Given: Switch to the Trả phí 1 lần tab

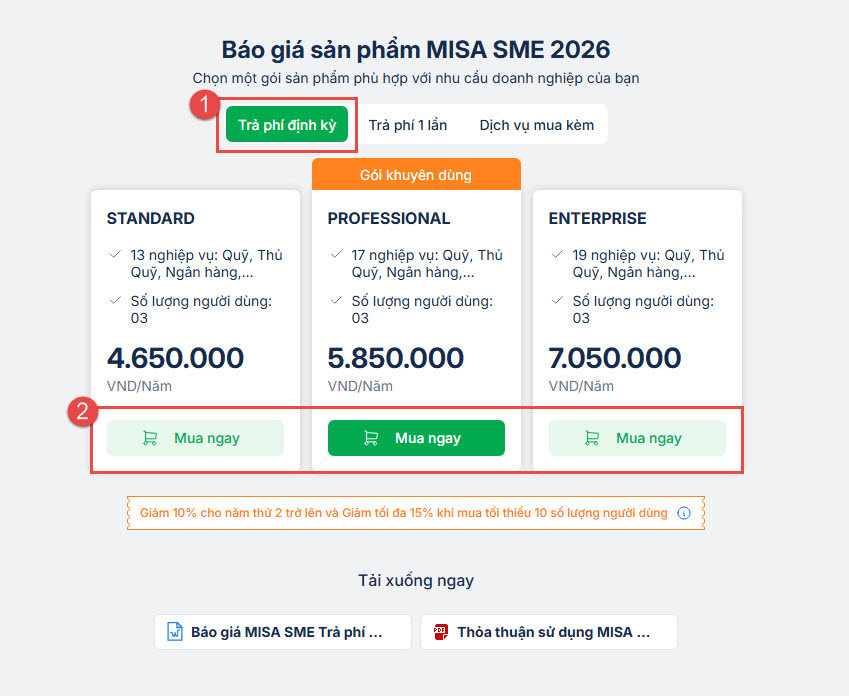Looking at the screenshot, I should coord(408,125).
